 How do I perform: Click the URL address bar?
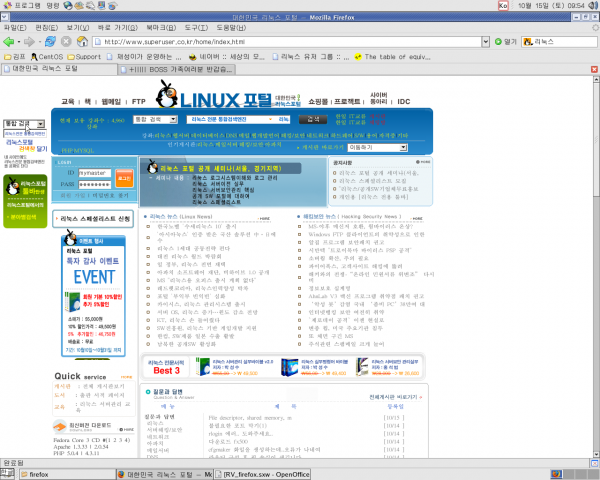coord(287,42)
